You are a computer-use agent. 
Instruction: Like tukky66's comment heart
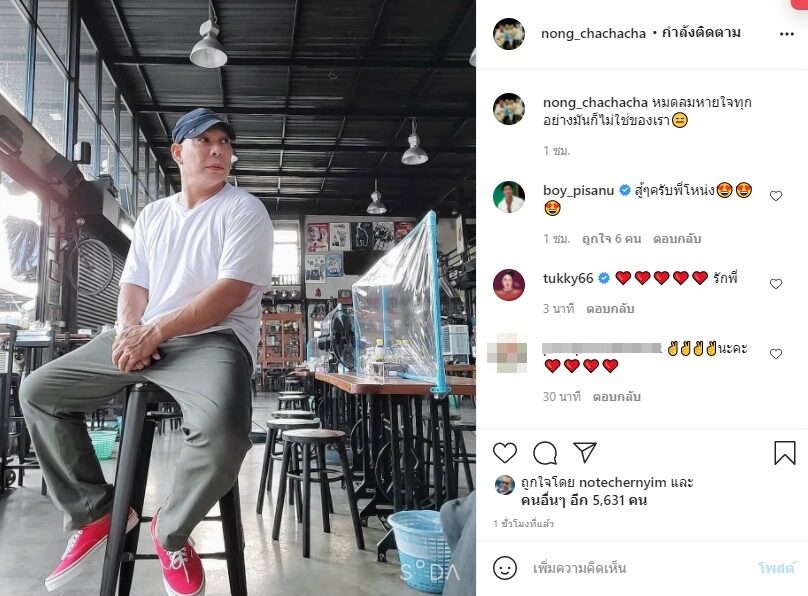776,284
